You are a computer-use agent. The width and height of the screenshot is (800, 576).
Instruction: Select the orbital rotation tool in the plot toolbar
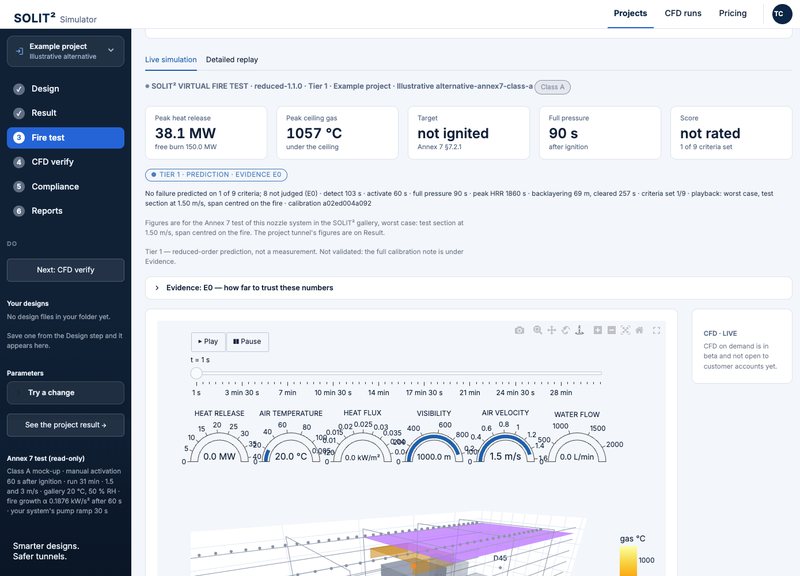(x=565, y=330)
